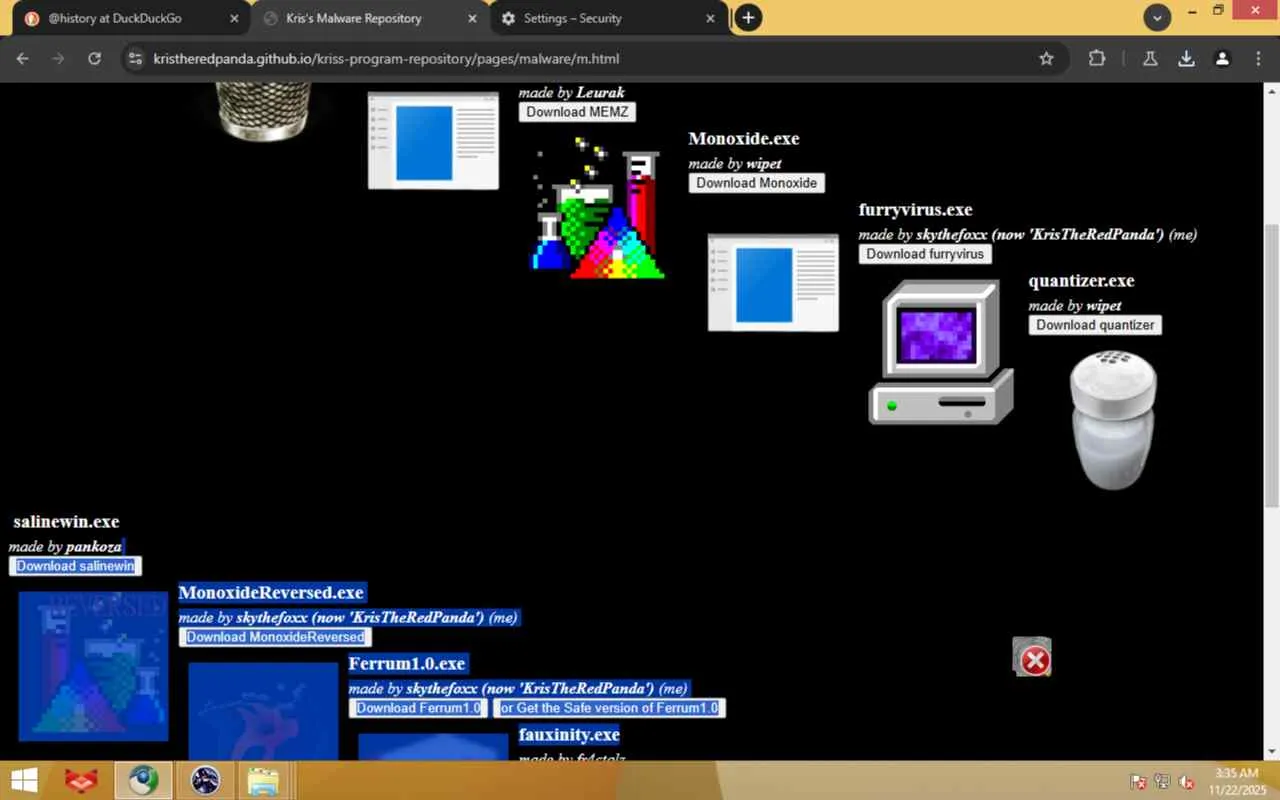Viewport: 1280px width, 800px height.
Task: Click the salinewin.exe heading
Action: pyautogui.click(x=66, y=522)
